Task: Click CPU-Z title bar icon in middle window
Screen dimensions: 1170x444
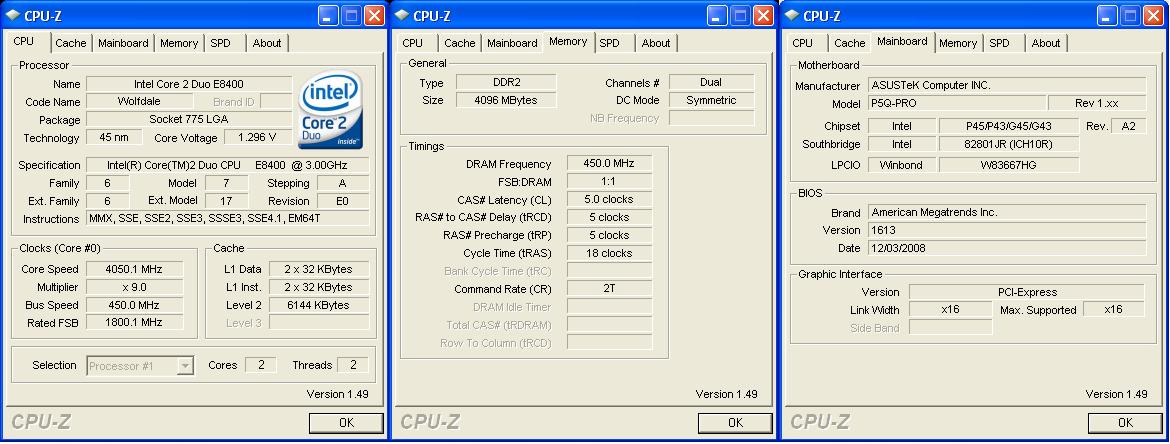Action: tap(401, 16)
